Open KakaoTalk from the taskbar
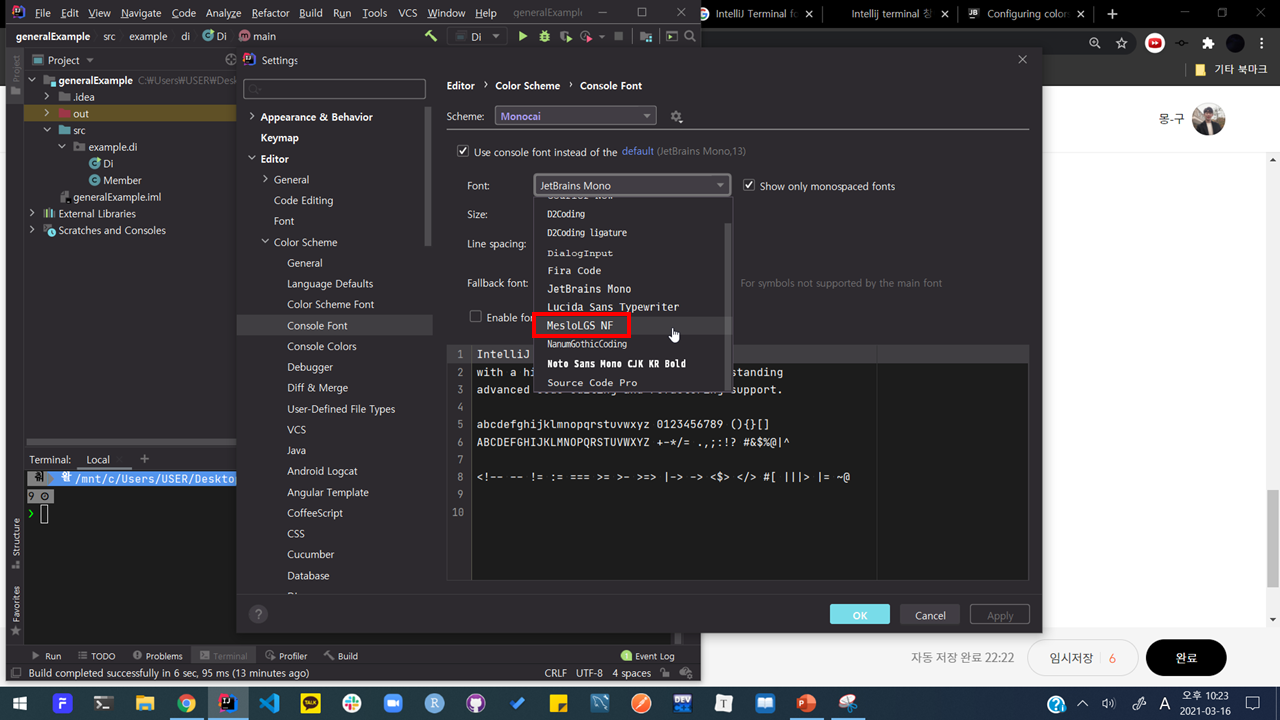Screen dimensions: 1280x720 click(310, 703)
